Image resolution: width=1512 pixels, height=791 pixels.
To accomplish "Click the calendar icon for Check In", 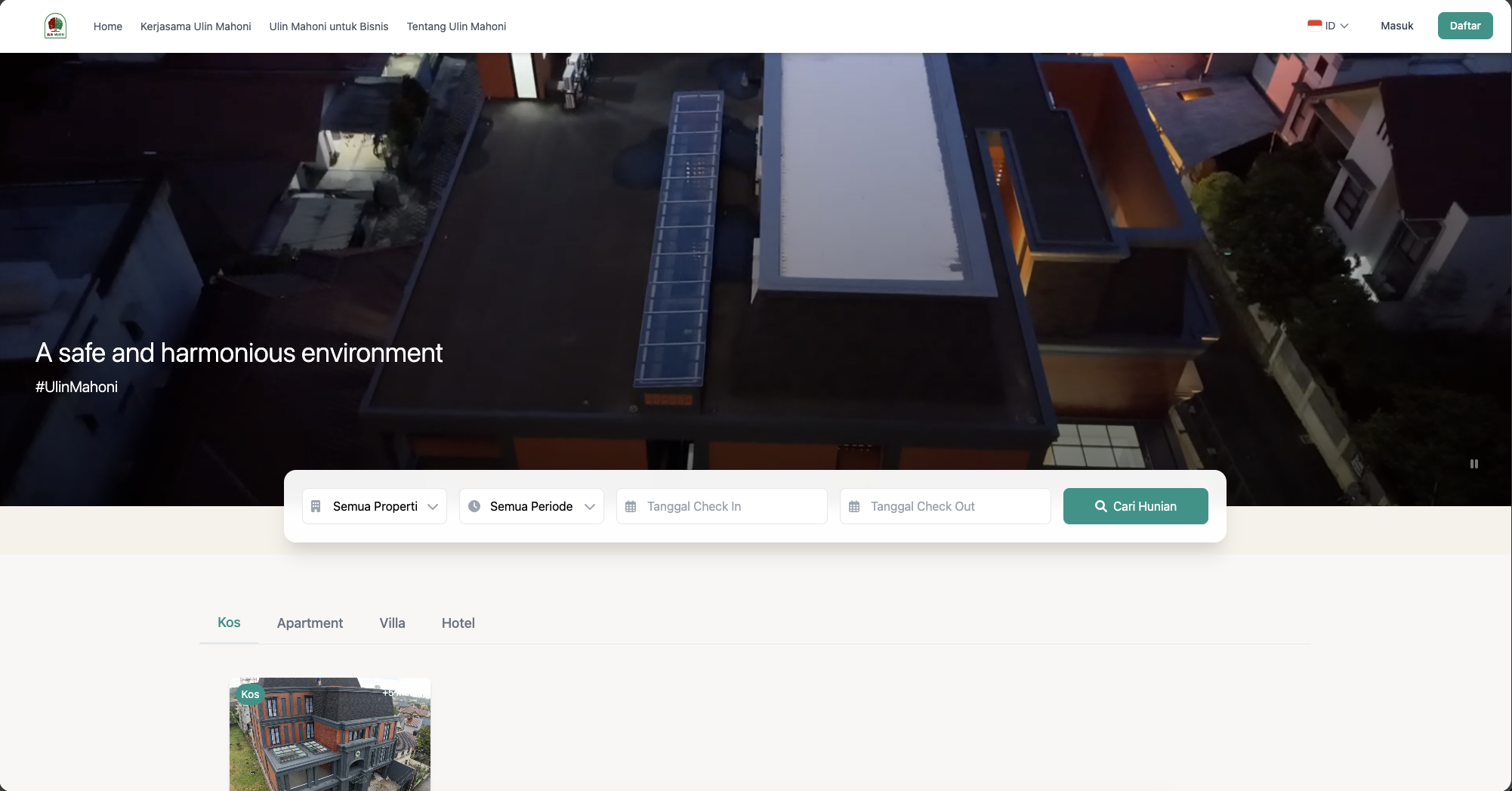I will point(631,507).
